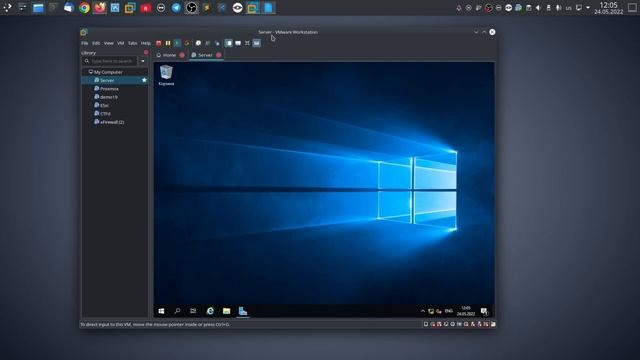Click the green power-on play icon
640x360 pixels.
point(177,43)
